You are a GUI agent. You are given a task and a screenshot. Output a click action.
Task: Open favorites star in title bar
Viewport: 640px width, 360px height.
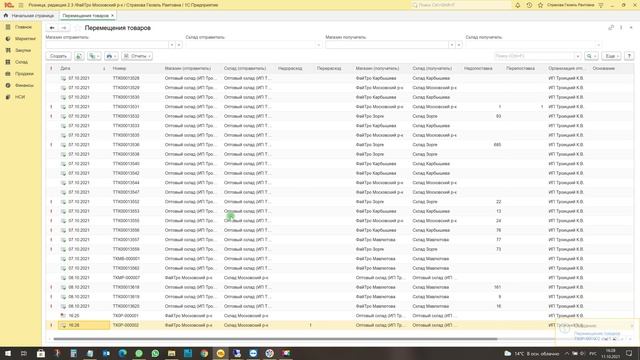(540, 5)
